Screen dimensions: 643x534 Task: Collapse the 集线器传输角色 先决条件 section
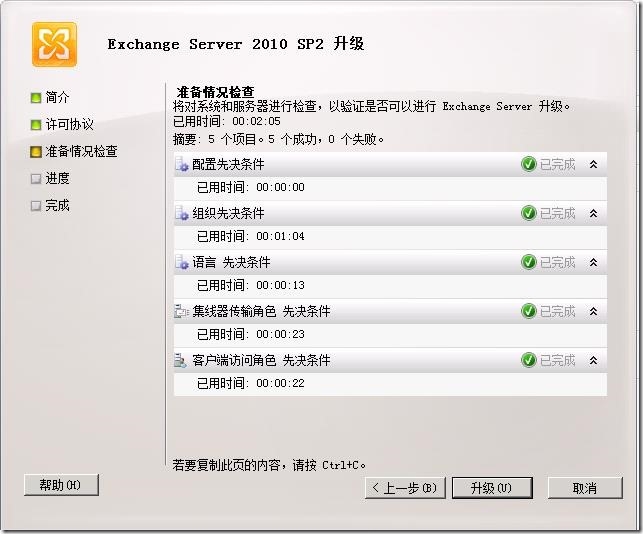593,311
